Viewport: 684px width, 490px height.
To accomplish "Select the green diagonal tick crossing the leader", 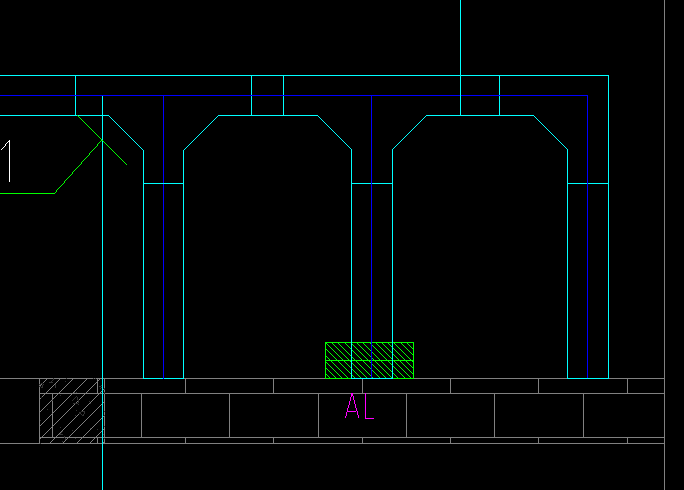I will [x=102, y=140].
